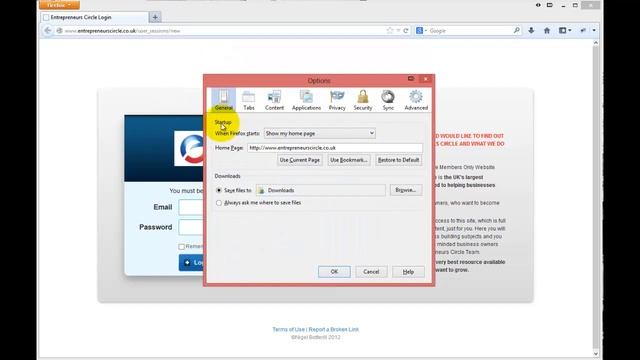Click the Use Bookmark button

pos(349,160)
